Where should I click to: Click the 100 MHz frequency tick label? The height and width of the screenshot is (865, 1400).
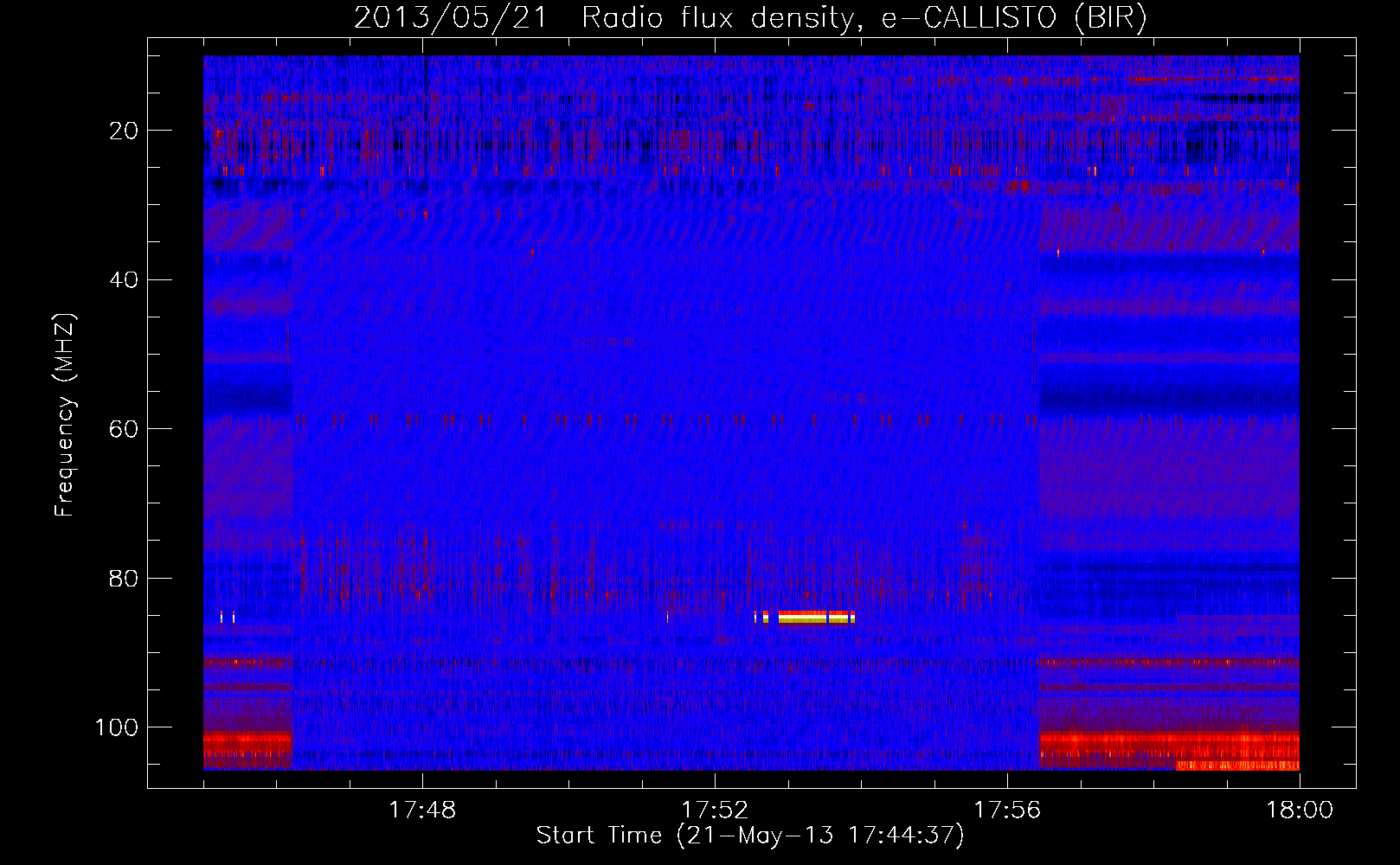(117, 727)
